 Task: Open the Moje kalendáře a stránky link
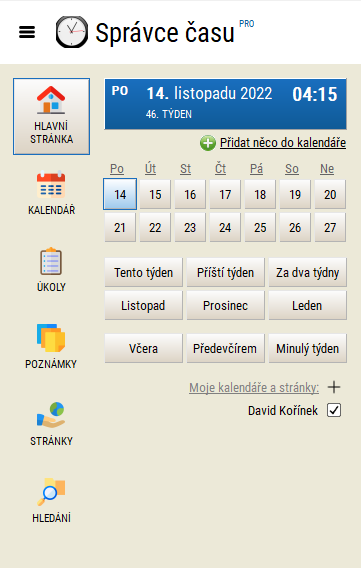tap(254, 388)
